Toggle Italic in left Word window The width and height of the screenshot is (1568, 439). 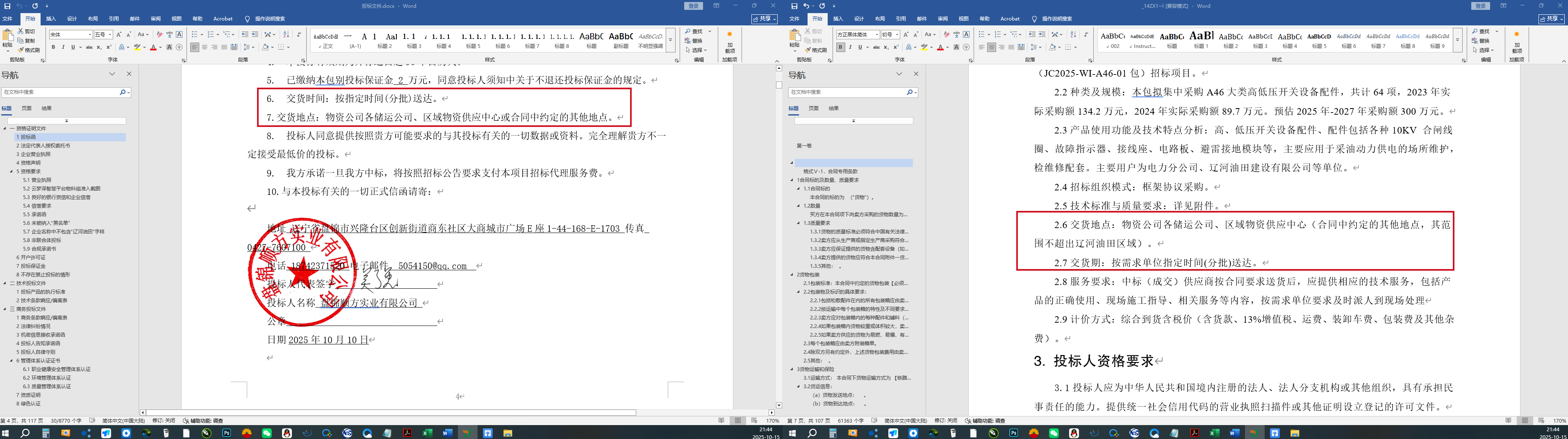63,47
